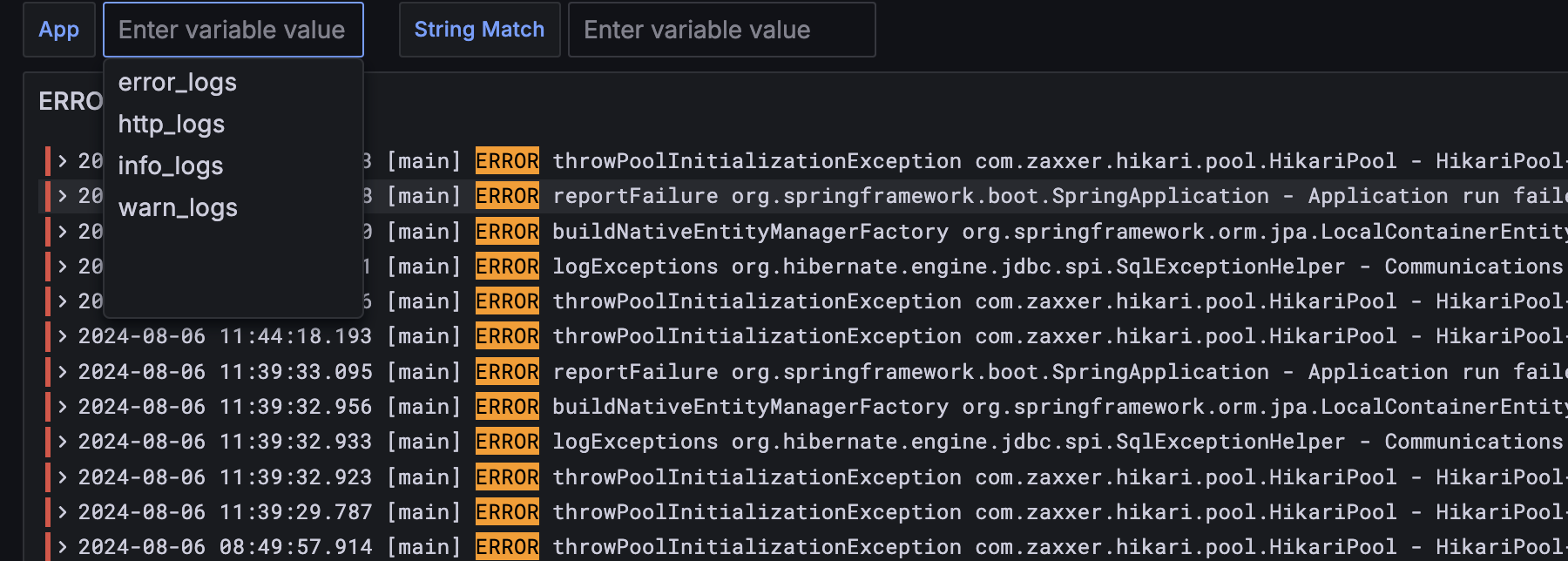
Task: Click timestamp 2024-08-06 11:39:32.956
Action: pyautogui.click(x=225, y=407)
